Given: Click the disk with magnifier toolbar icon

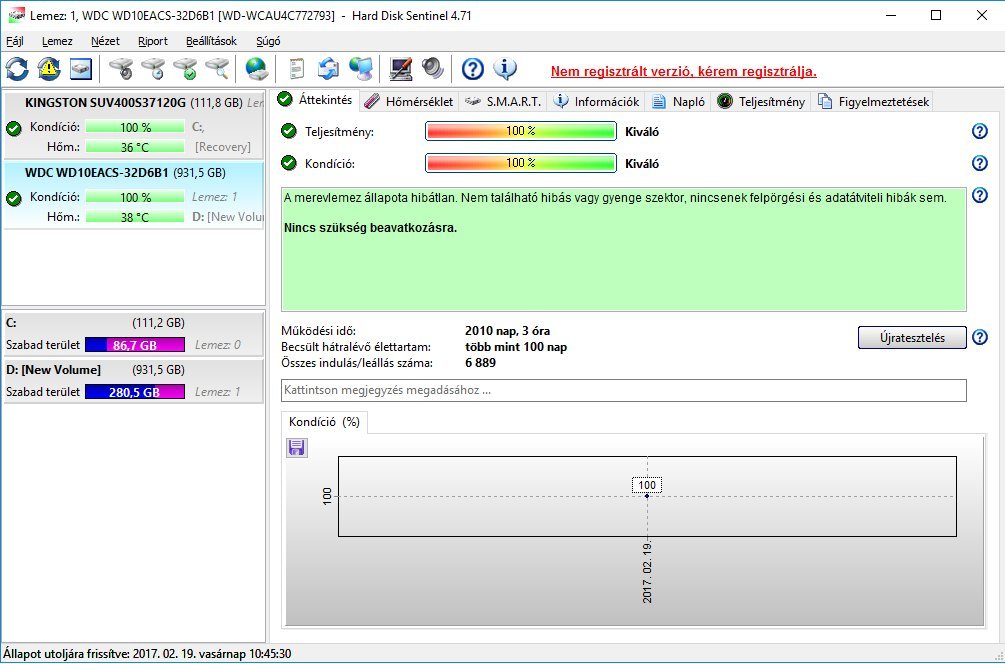Looking at the screenshot, I should (217, 69).
